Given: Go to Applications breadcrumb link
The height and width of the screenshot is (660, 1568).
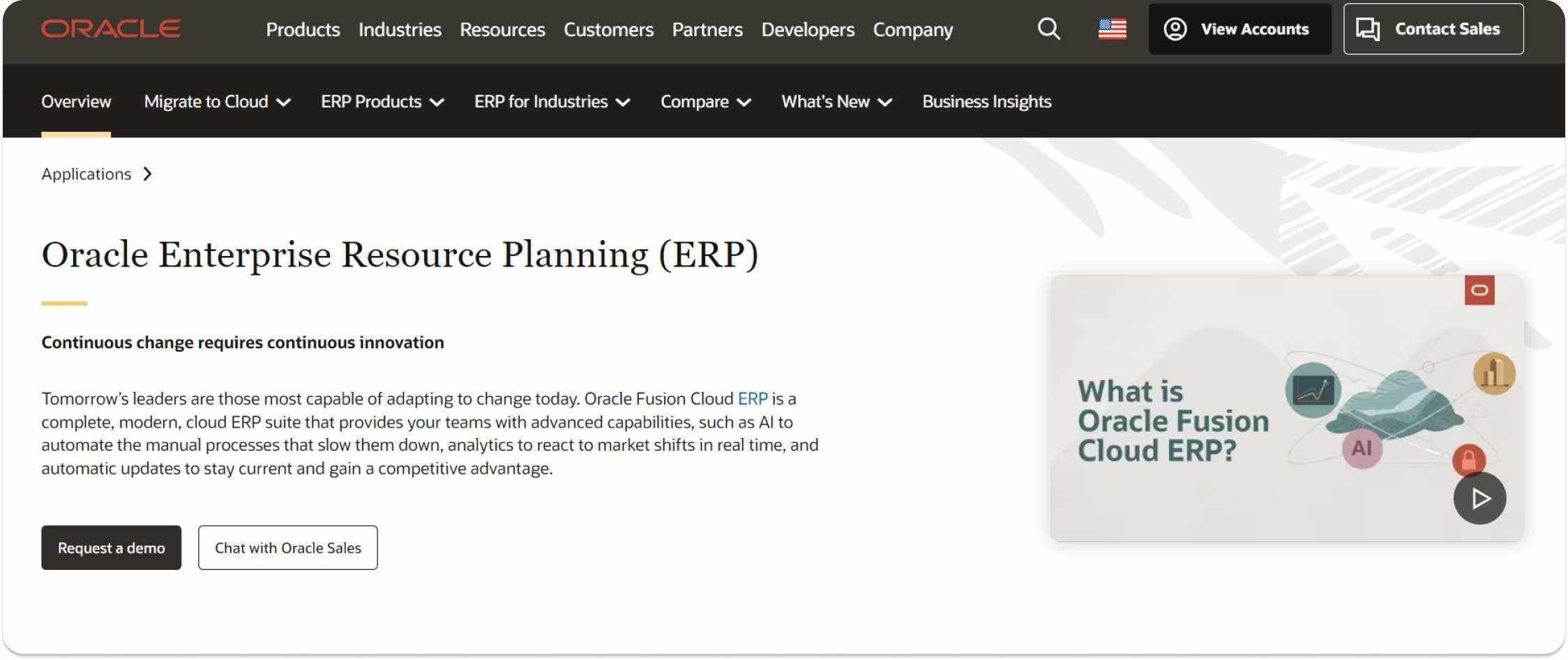Looking at the screenshot, I should (86, 174).
